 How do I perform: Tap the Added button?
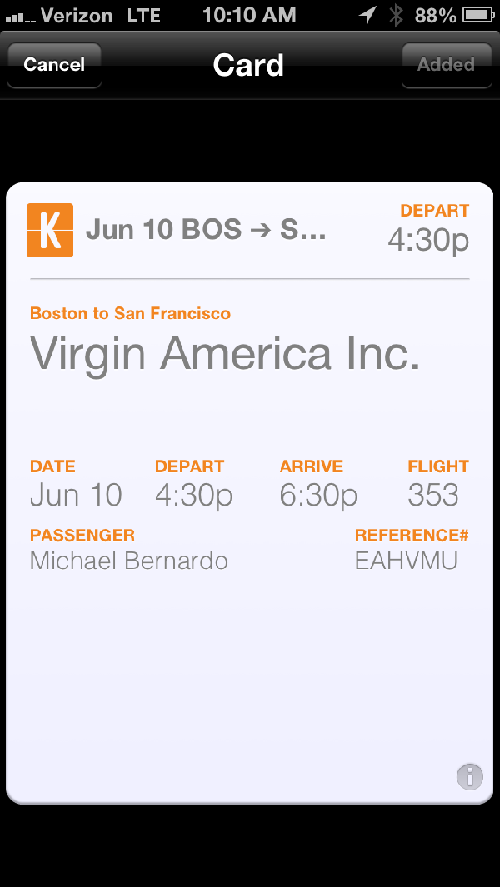[x=446, y=65]
